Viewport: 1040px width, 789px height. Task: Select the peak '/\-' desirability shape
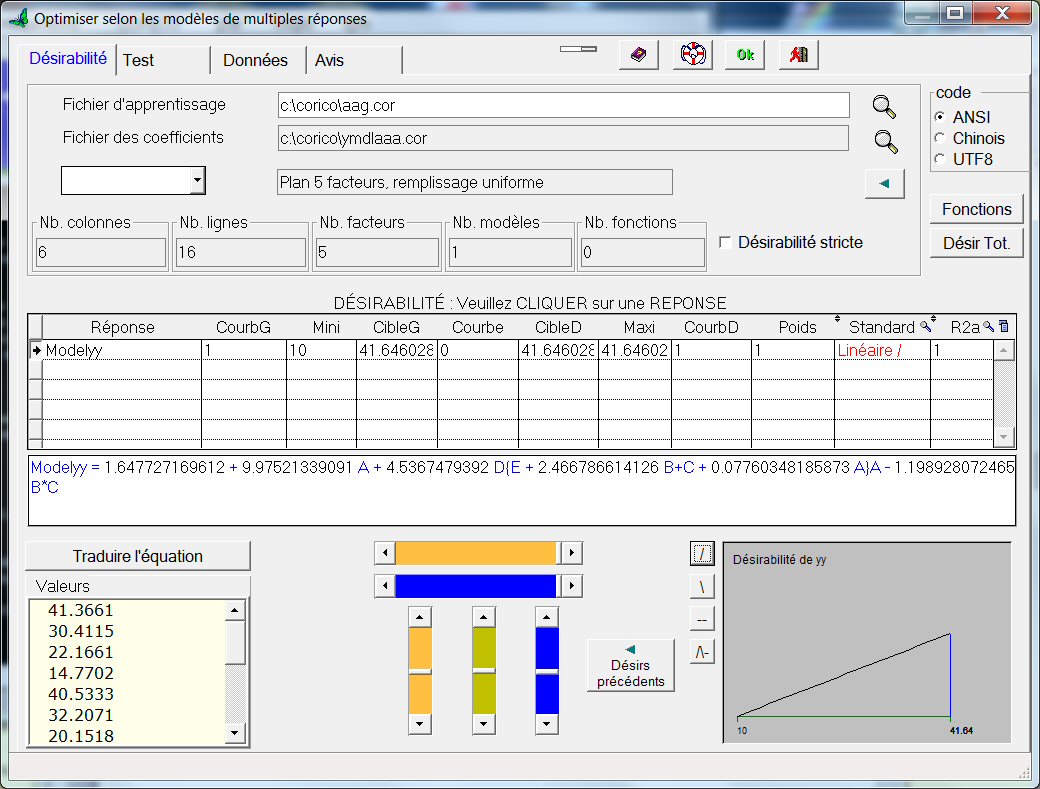(702, 651)
